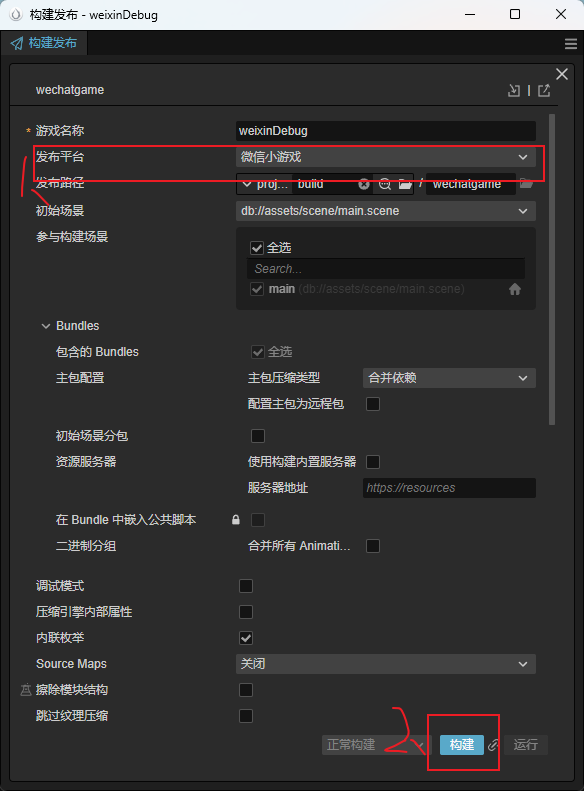The image size is (584, 791).
Task: Click the home icon beside main scene
Action: [x=514, y=289]
